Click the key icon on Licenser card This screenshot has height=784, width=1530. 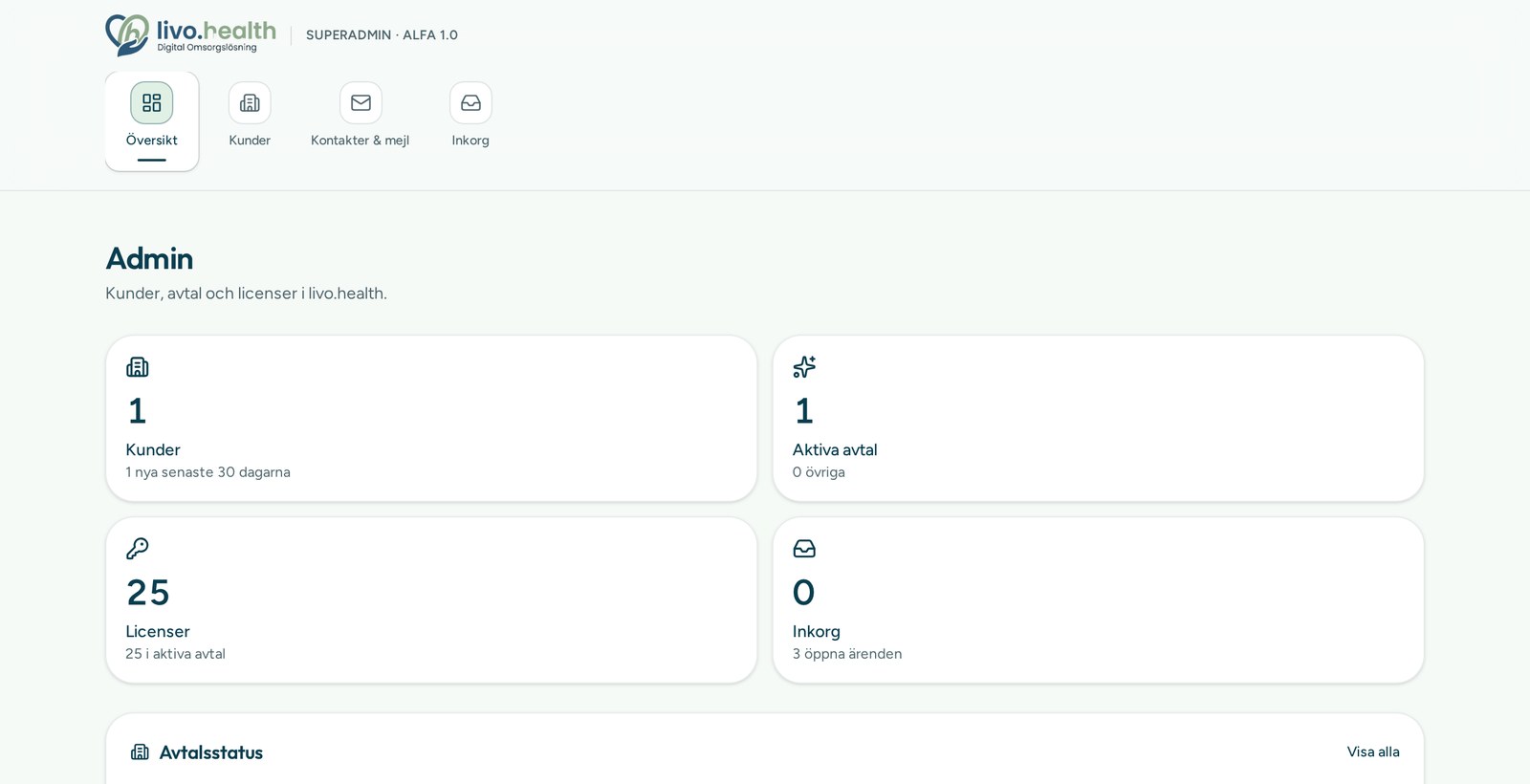tap(138, 549)
